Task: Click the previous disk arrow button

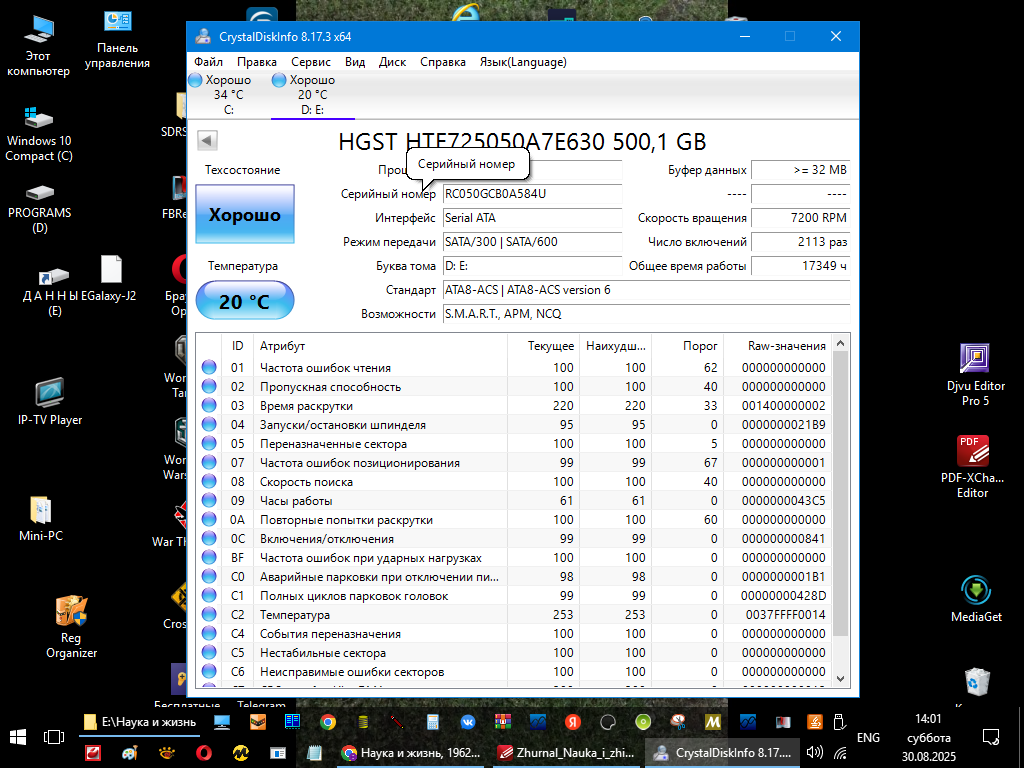Action: (x=208, y=141)
